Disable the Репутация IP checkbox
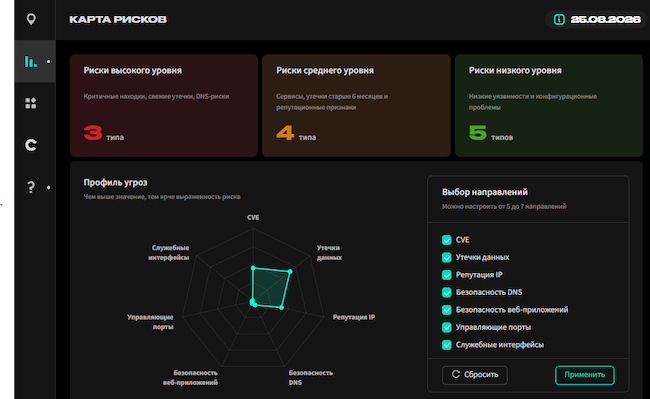The image size is (650, 399). (446, 275)
